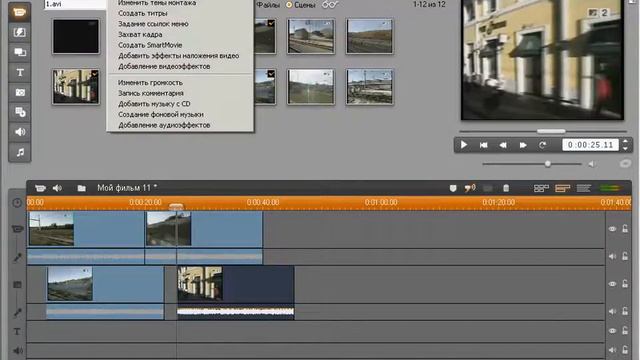Click the preview volume slider knob

548,164
